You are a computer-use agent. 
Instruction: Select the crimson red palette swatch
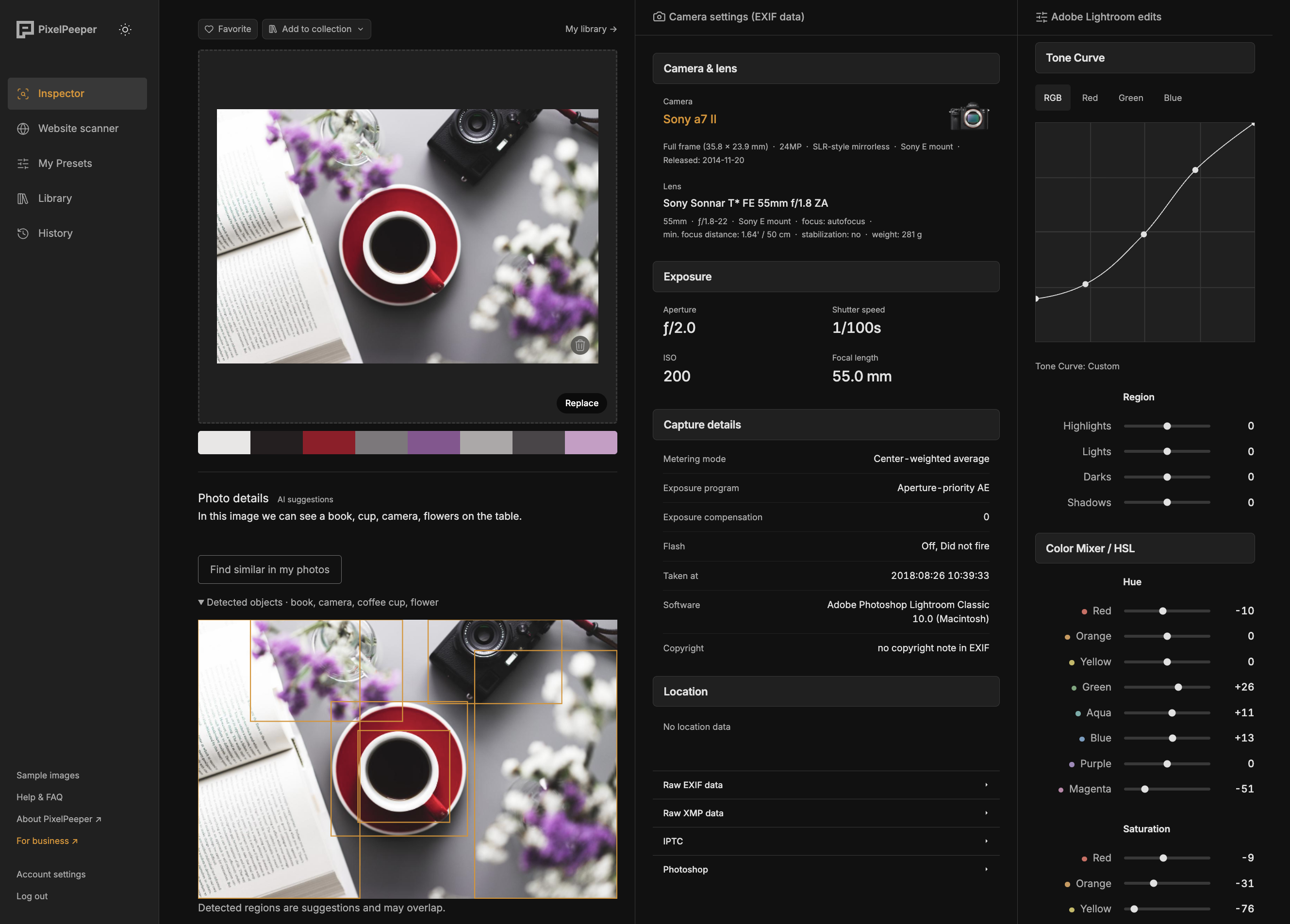(329, 443)
